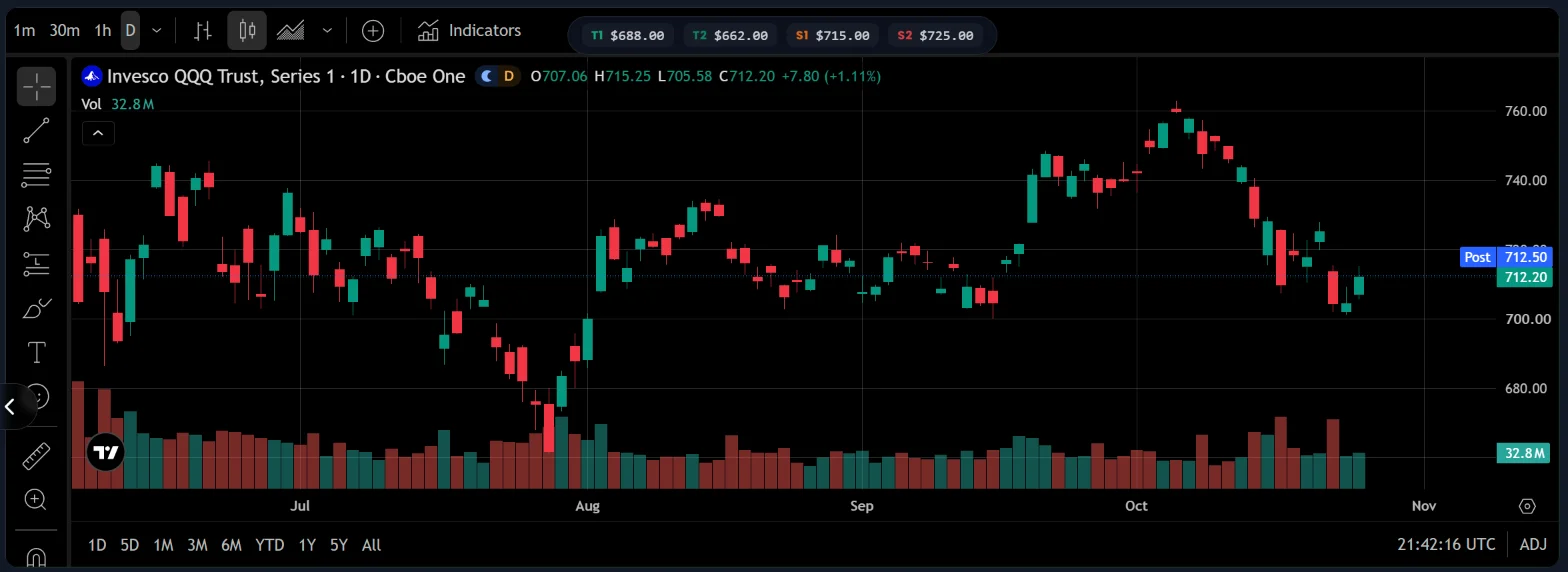
Task: Set the date range to 1D
Action: [97, 545]
